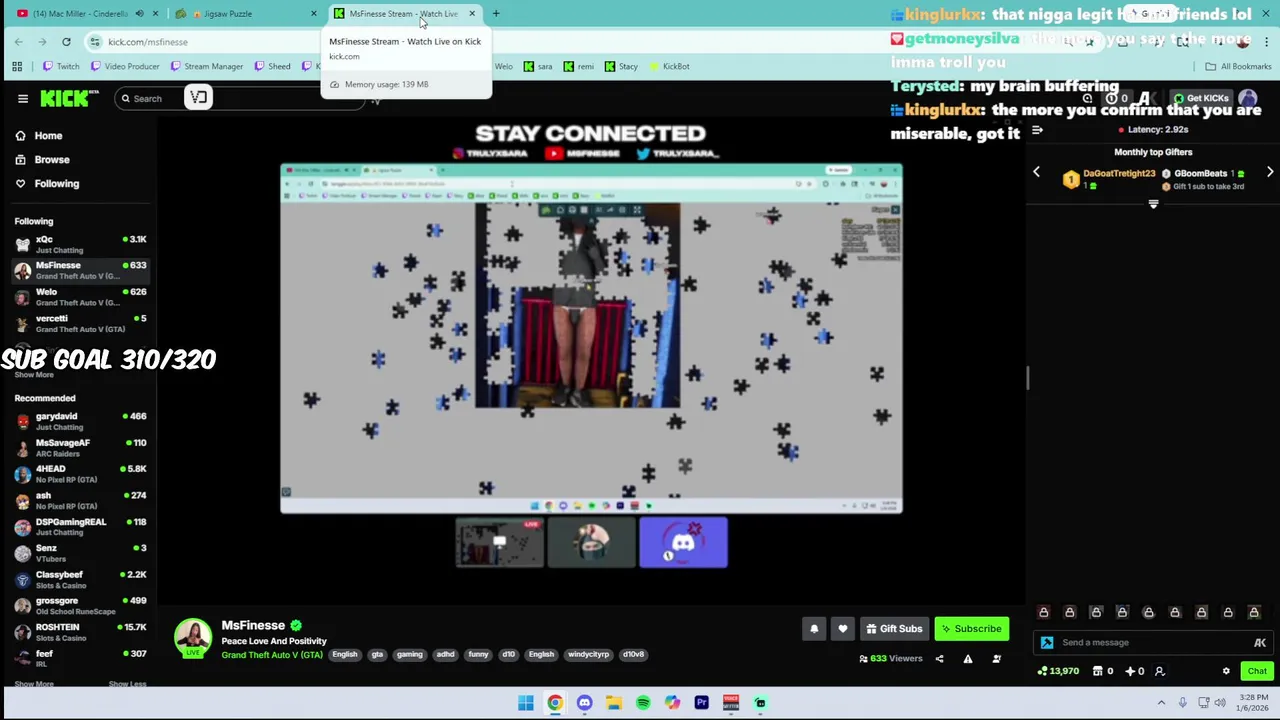Click the 13,970 channel points balance
The image size is (1280, 720).
1058,671
